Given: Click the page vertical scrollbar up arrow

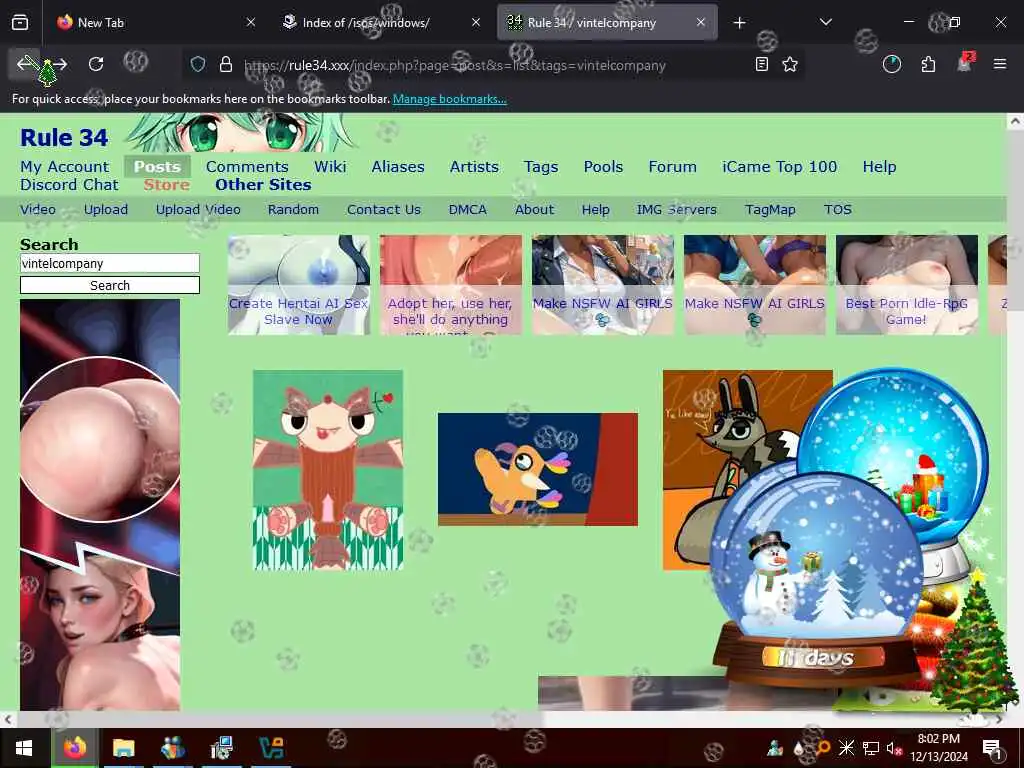Looking at the screenshot, I should coord(1015,121).
